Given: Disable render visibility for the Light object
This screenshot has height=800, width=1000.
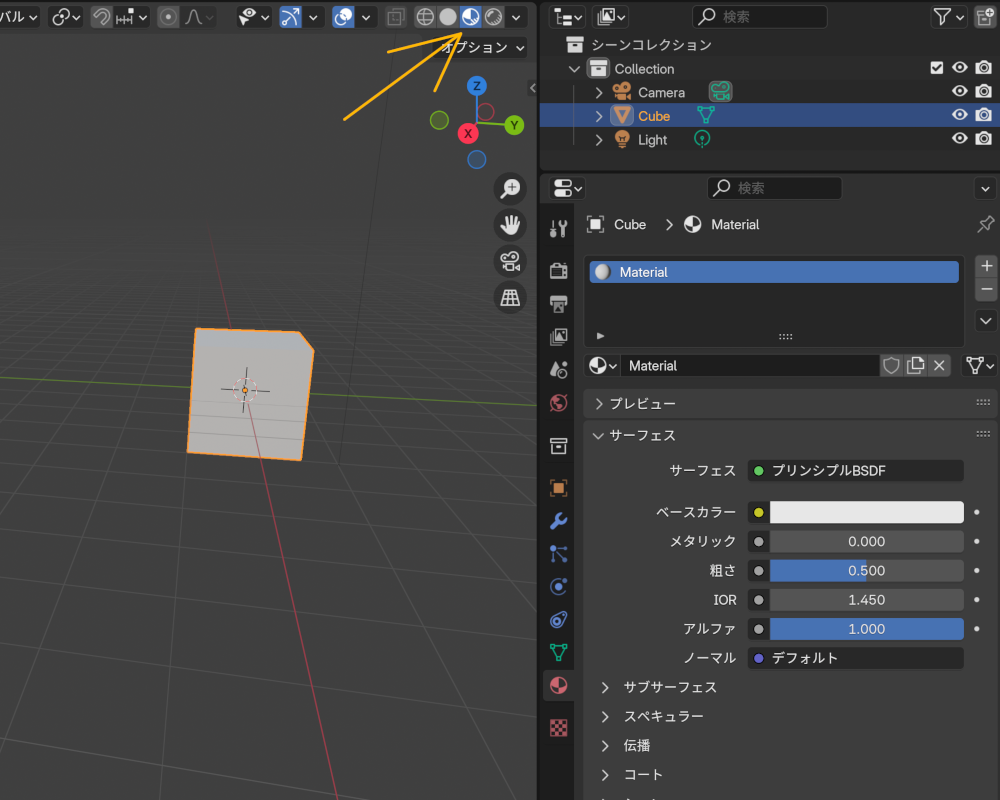Looking at the screenshot, I should (984, 139).
